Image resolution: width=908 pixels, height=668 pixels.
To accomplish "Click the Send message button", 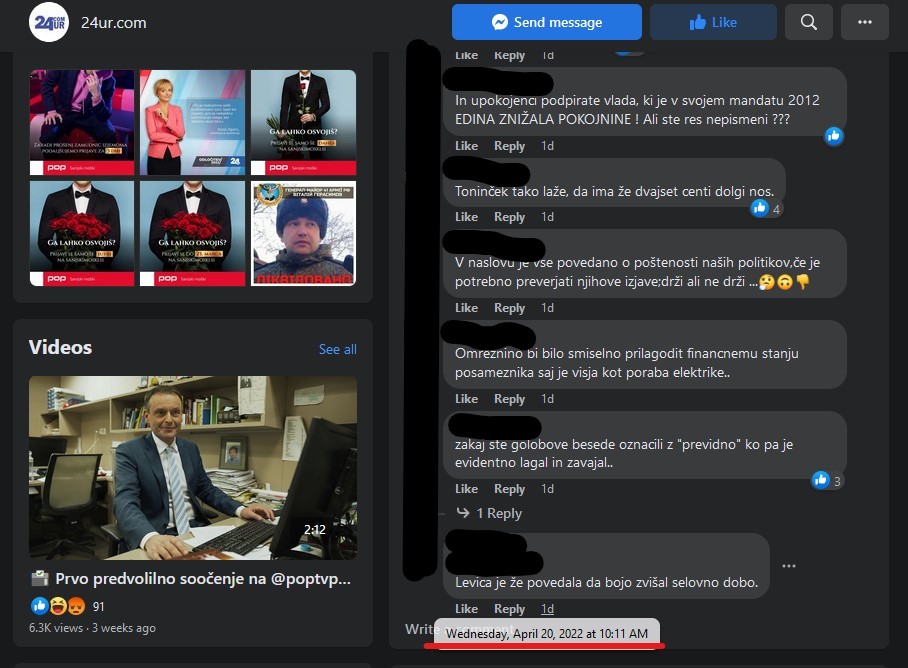I will tap(546, 22).
